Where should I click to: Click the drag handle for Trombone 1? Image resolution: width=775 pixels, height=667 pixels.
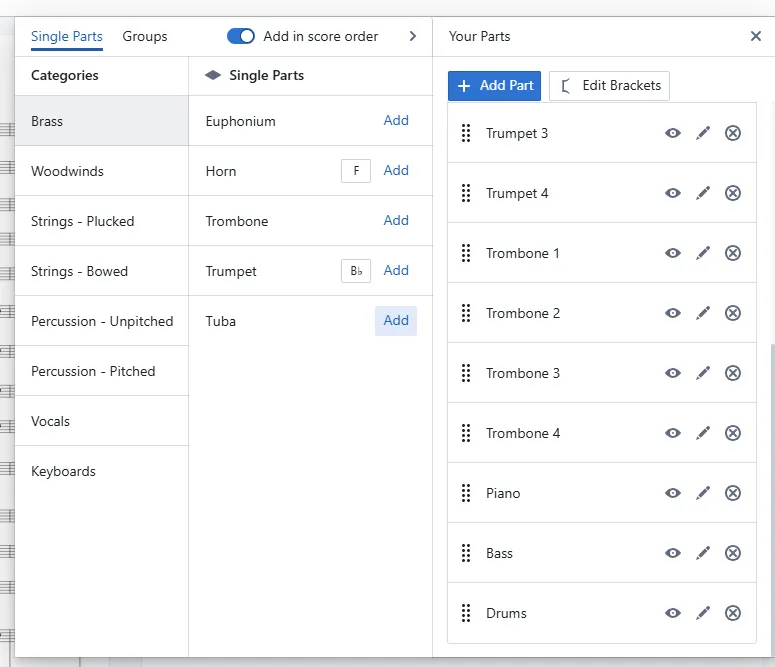[466, 253]
